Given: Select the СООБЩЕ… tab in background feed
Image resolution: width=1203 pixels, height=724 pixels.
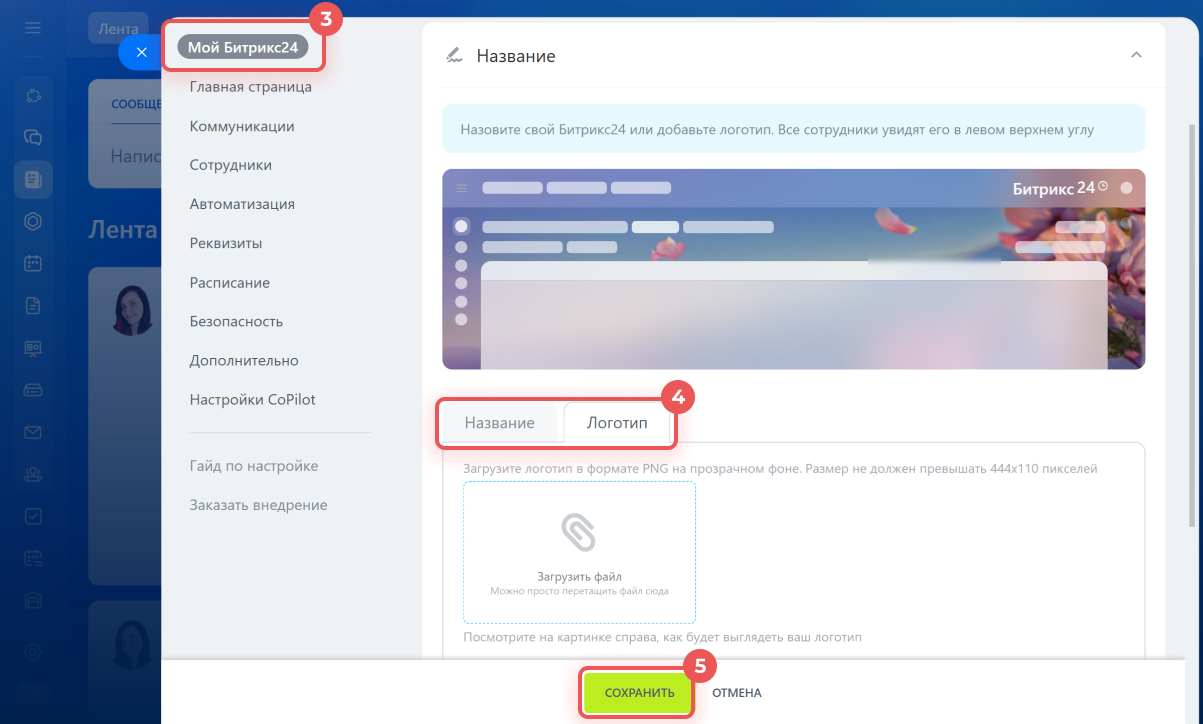Looking at the screenshot, I should pyautogui.click(x=136, y=103).
